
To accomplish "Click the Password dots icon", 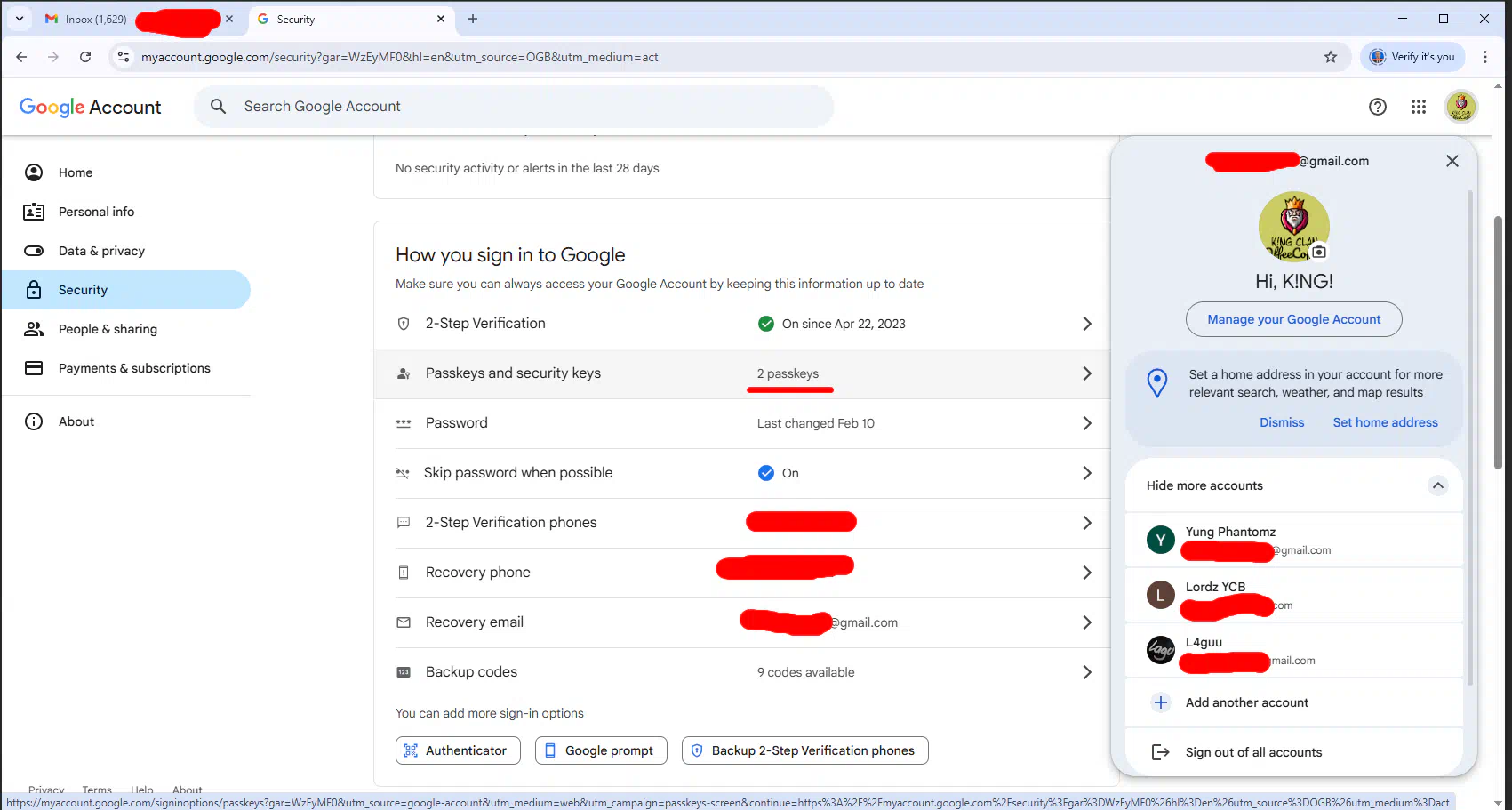I will pyautogui.click(x=404, y=423).
